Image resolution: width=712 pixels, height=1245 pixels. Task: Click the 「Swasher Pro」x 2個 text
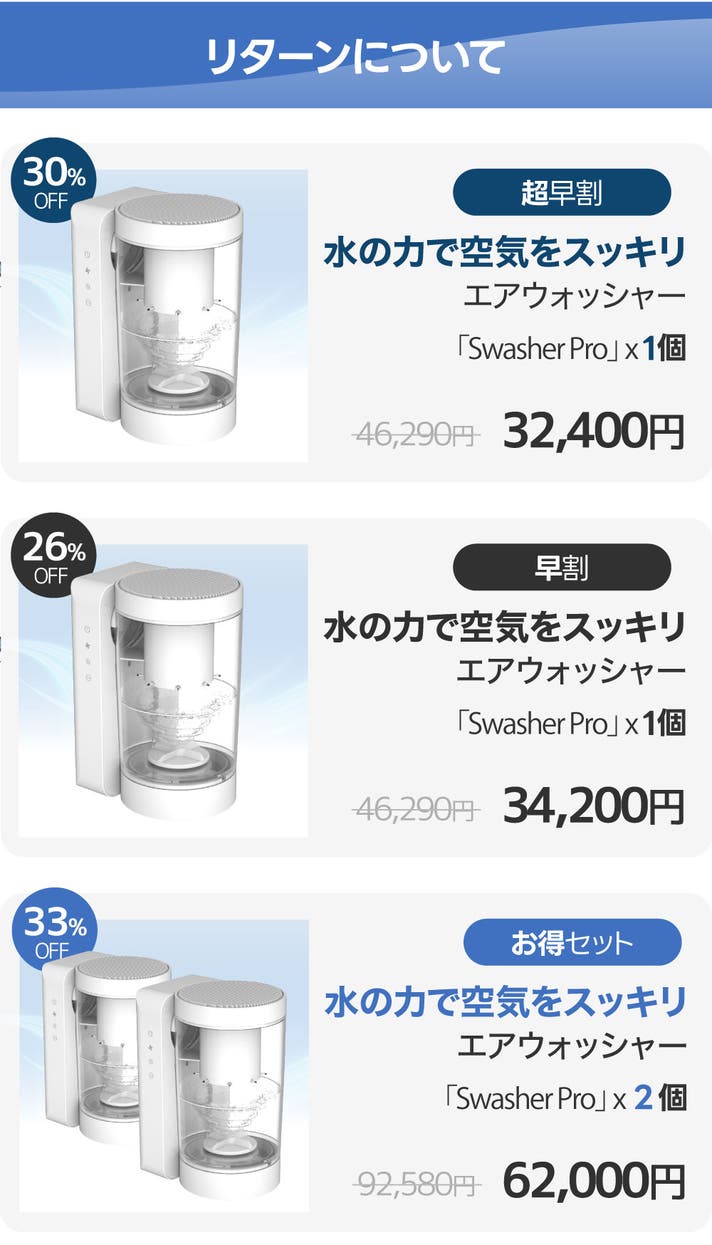pyautogui.click(x=565, y=1099)
